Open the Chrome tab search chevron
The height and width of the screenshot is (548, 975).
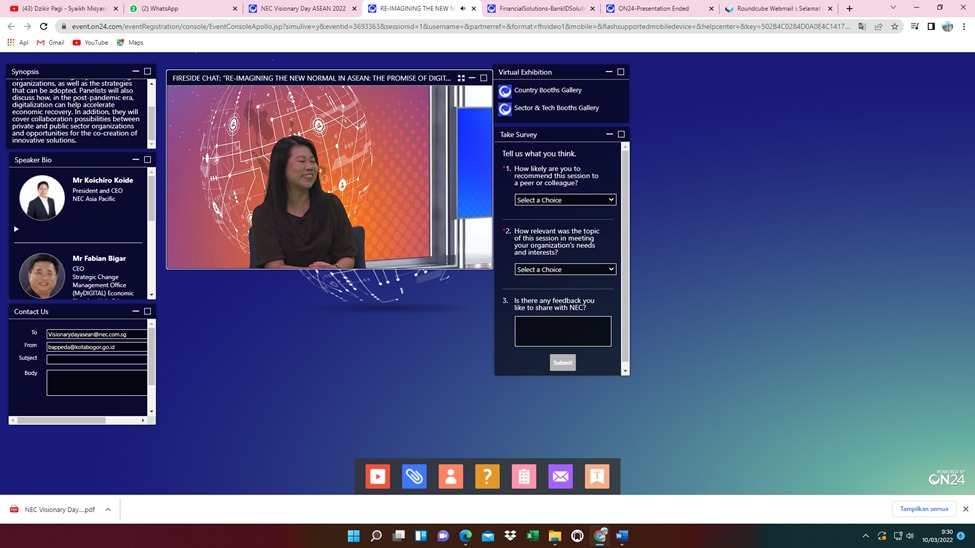pos(893,8)
